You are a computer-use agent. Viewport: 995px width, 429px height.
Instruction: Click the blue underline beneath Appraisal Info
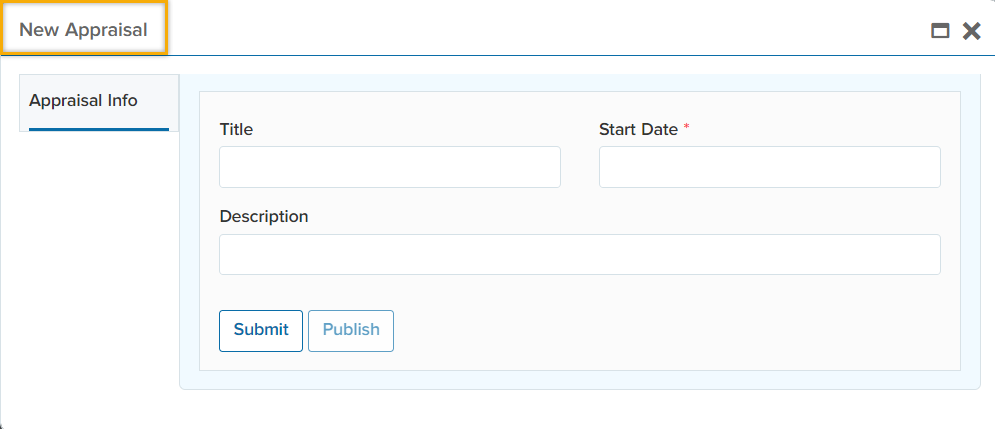(99, 129)
